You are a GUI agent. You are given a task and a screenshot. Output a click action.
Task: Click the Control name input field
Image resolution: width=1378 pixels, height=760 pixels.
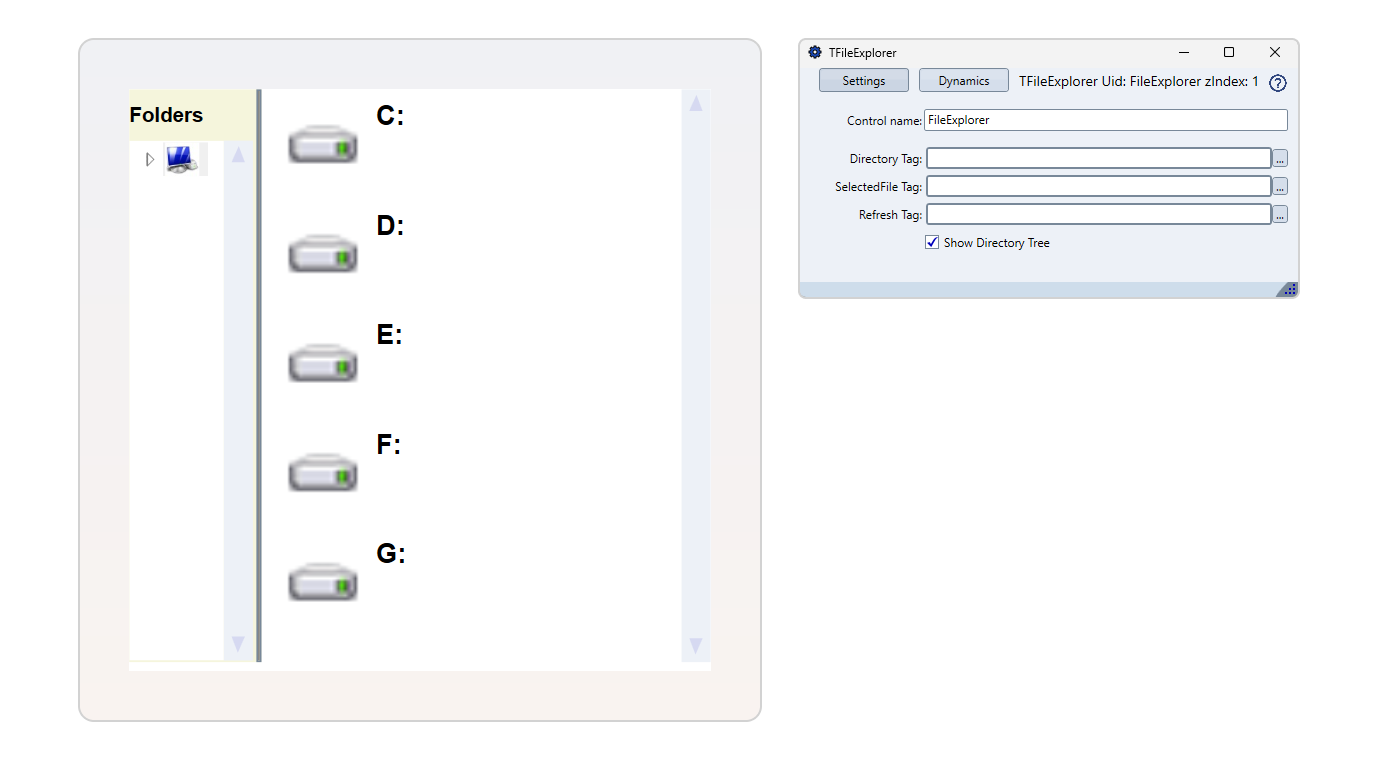click(1106, 120)
